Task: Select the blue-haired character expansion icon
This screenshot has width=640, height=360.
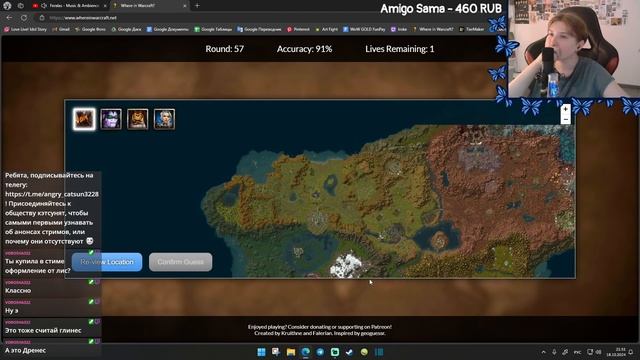Action: 164,119
